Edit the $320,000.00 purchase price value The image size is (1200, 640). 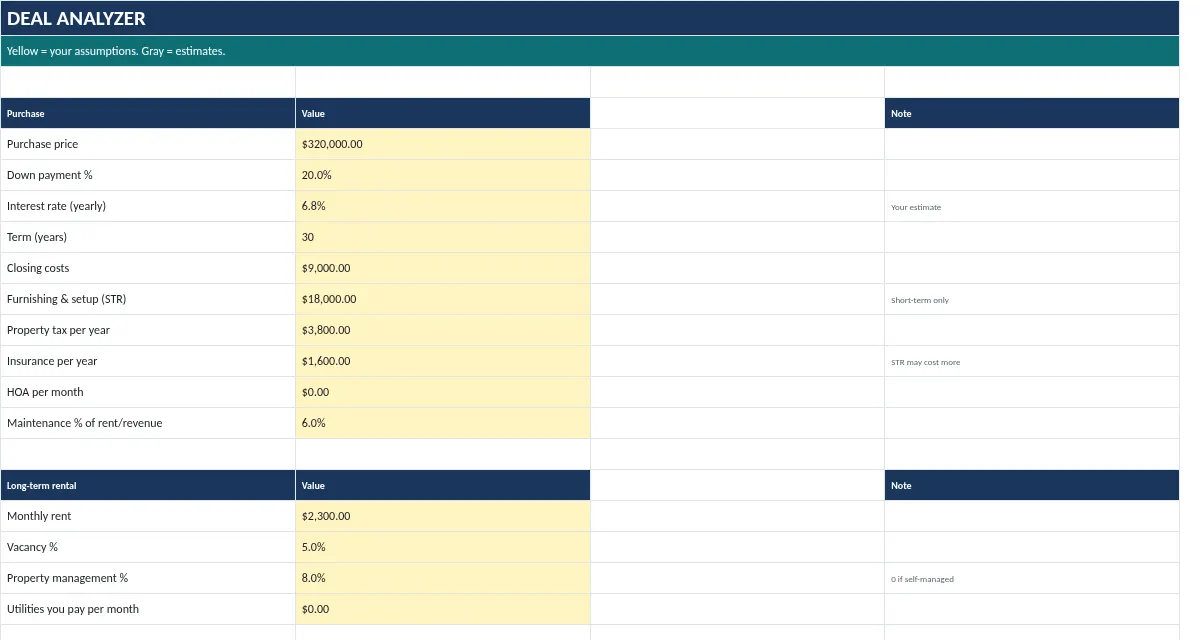pos(443,144)
